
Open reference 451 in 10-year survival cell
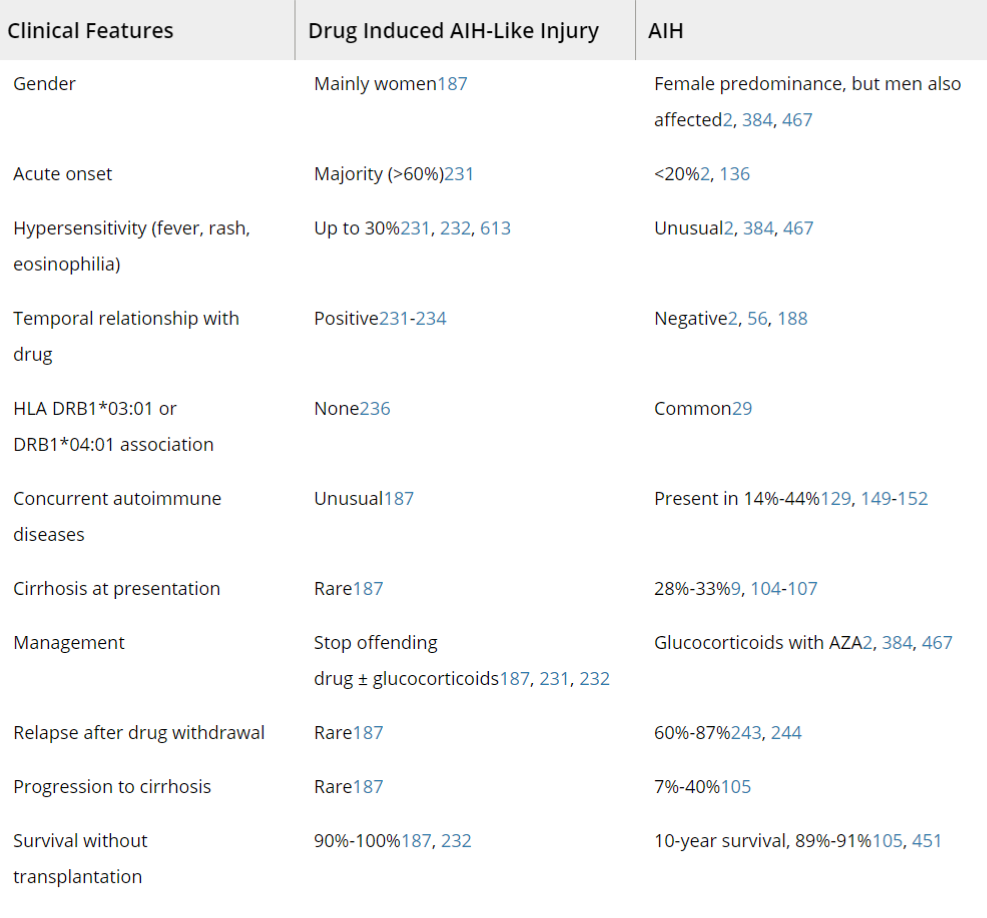[927, 841]
